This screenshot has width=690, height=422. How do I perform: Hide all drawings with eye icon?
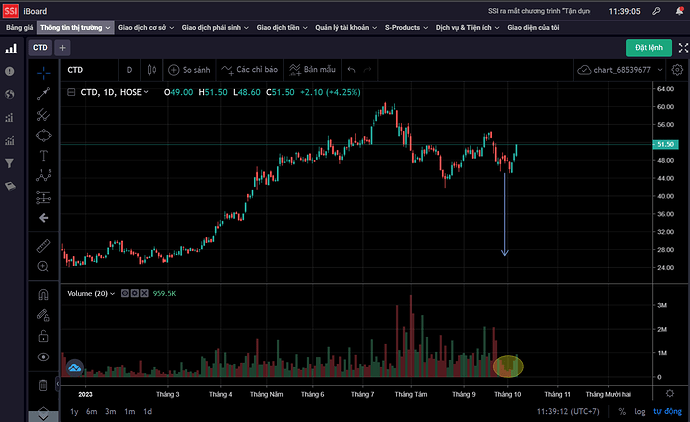[43, 357]
